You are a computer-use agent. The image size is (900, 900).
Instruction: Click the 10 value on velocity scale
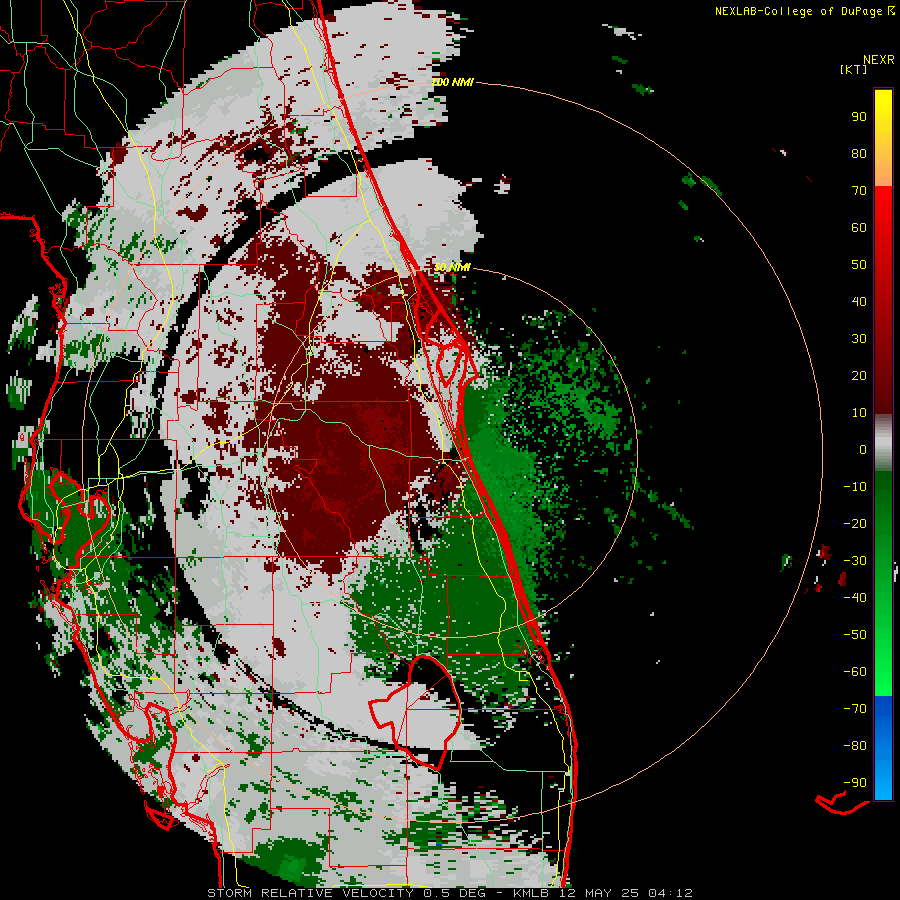pos(859,413)
